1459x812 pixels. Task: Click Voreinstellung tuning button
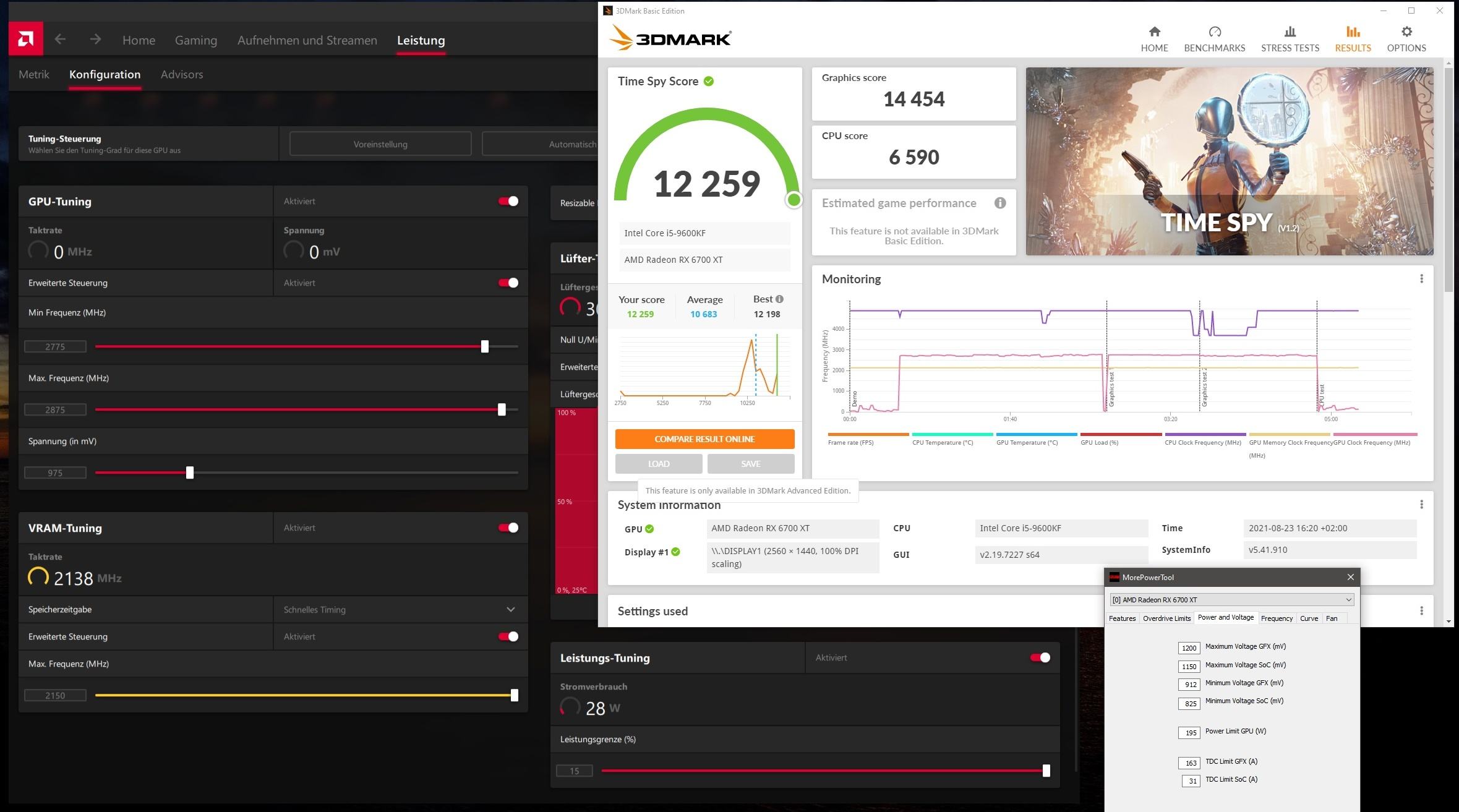point(380,144)
